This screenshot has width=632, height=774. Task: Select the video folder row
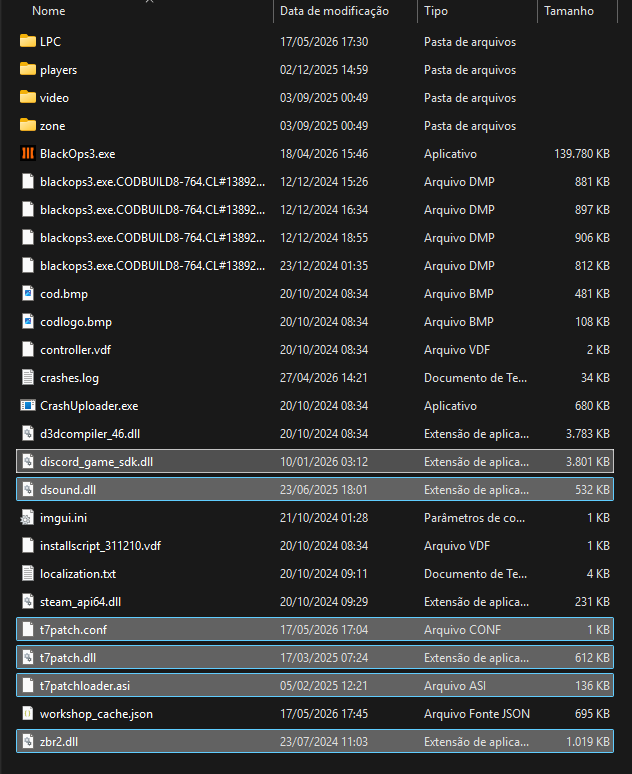[x=315, y=98]
